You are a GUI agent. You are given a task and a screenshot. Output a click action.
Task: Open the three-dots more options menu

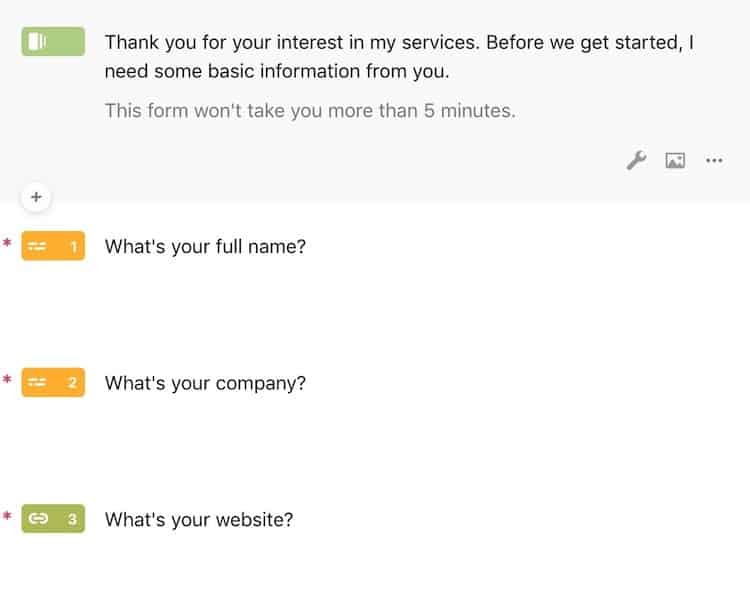click(x=714, y=160)
